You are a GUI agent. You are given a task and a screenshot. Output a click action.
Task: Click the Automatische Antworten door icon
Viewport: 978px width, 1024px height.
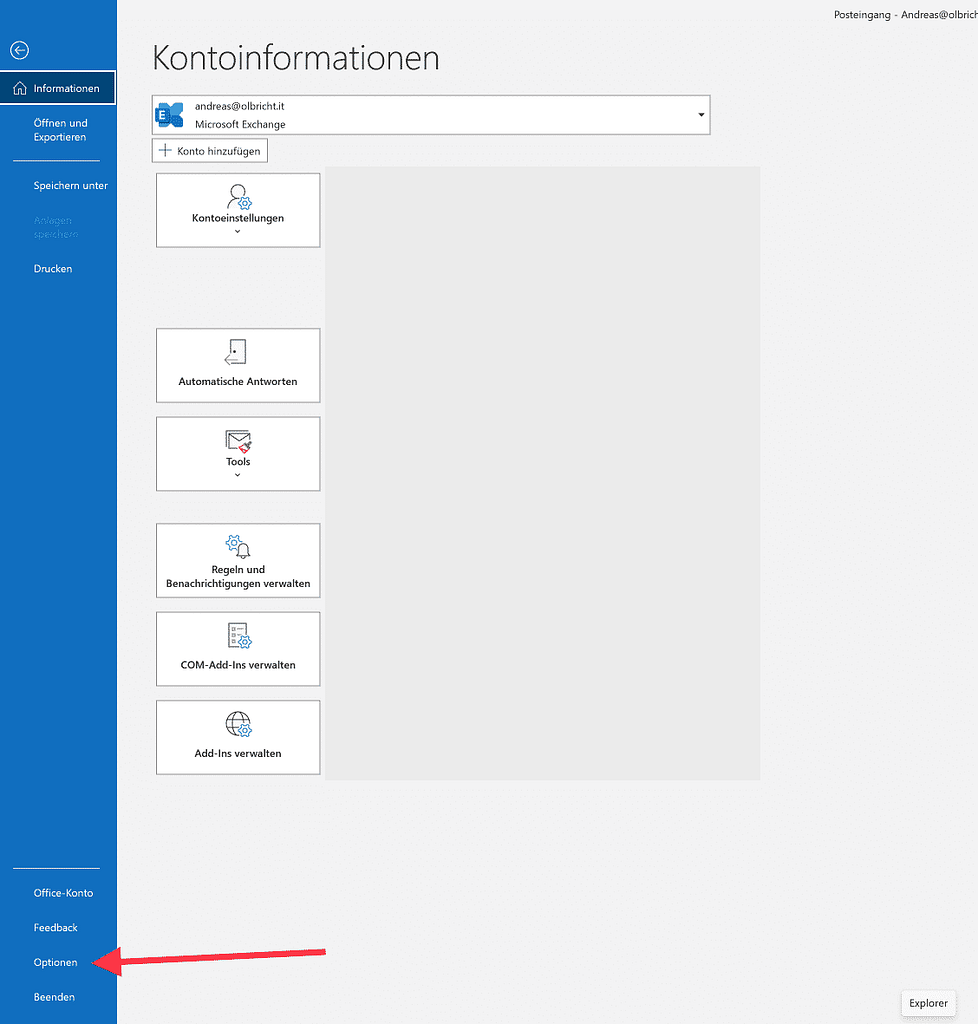(x=236, y=352)
